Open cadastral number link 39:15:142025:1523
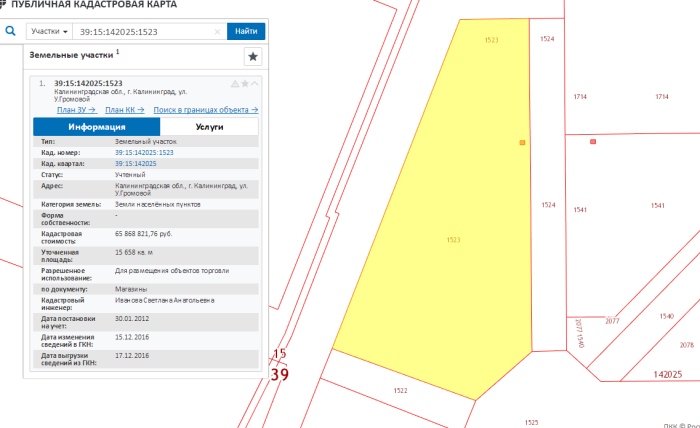 tap(144, 153)
